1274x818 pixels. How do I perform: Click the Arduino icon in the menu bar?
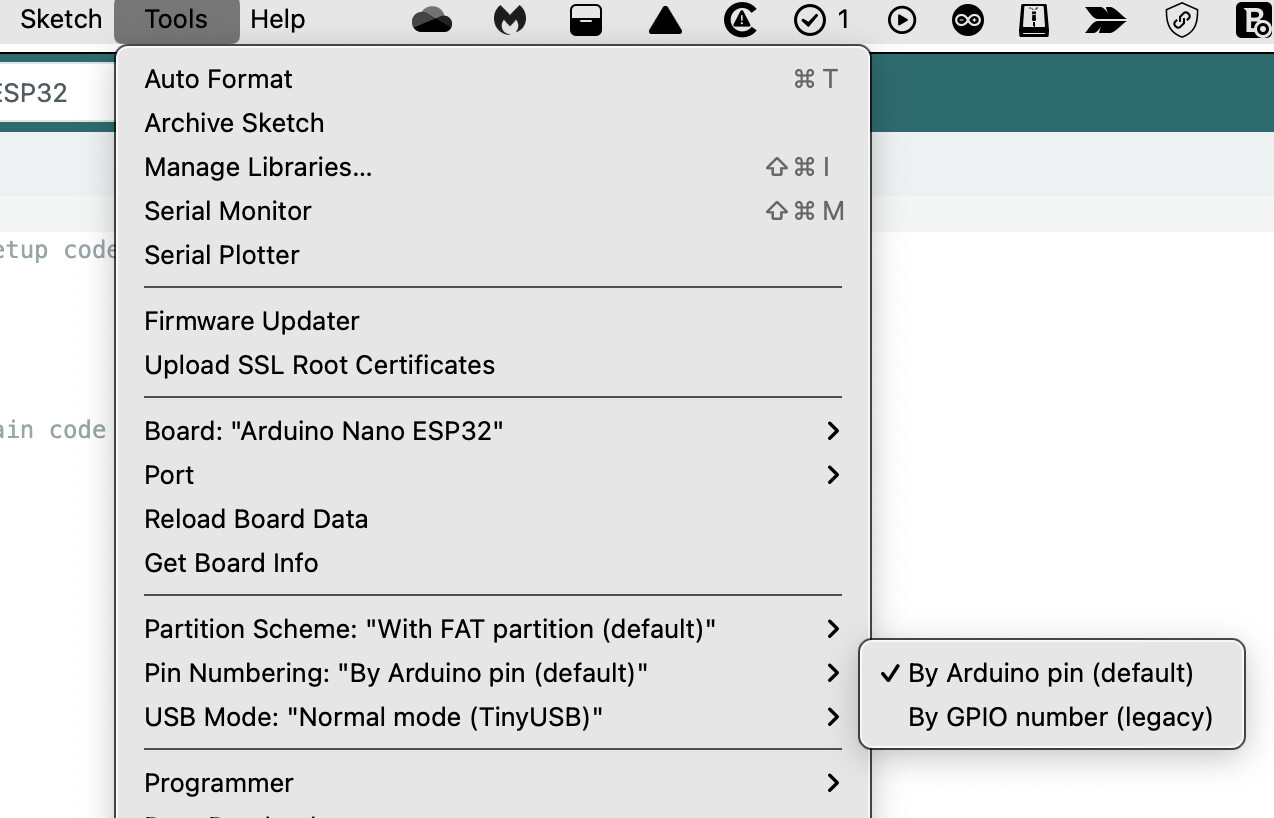[969, 19]
